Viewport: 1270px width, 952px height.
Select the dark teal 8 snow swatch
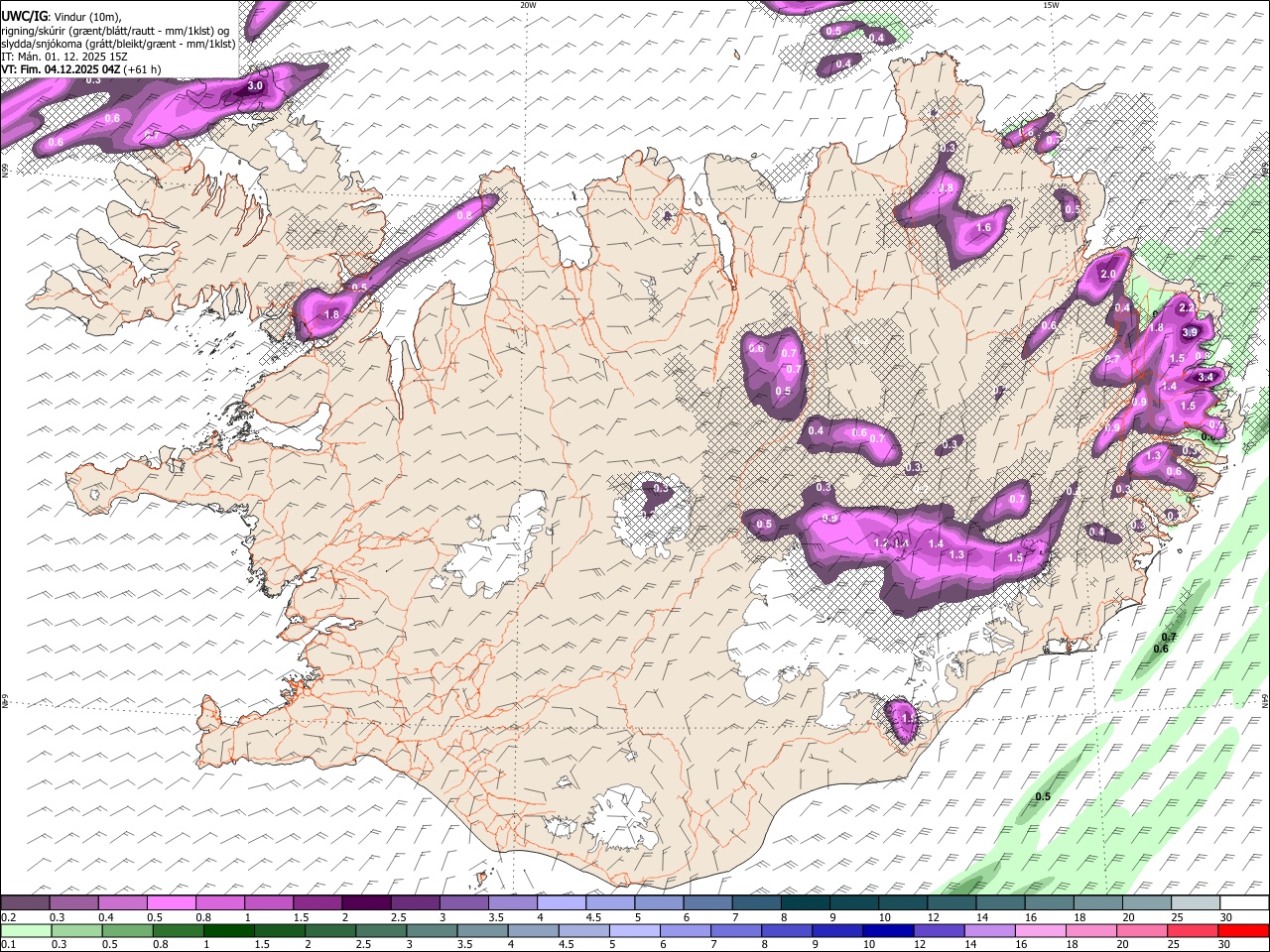(x=806, y=903)
